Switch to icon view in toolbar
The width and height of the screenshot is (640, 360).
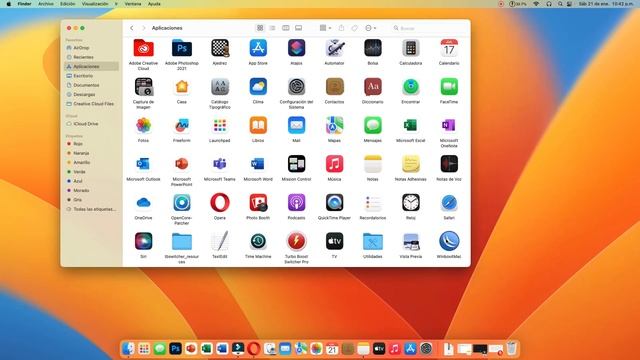click(260, 28)
